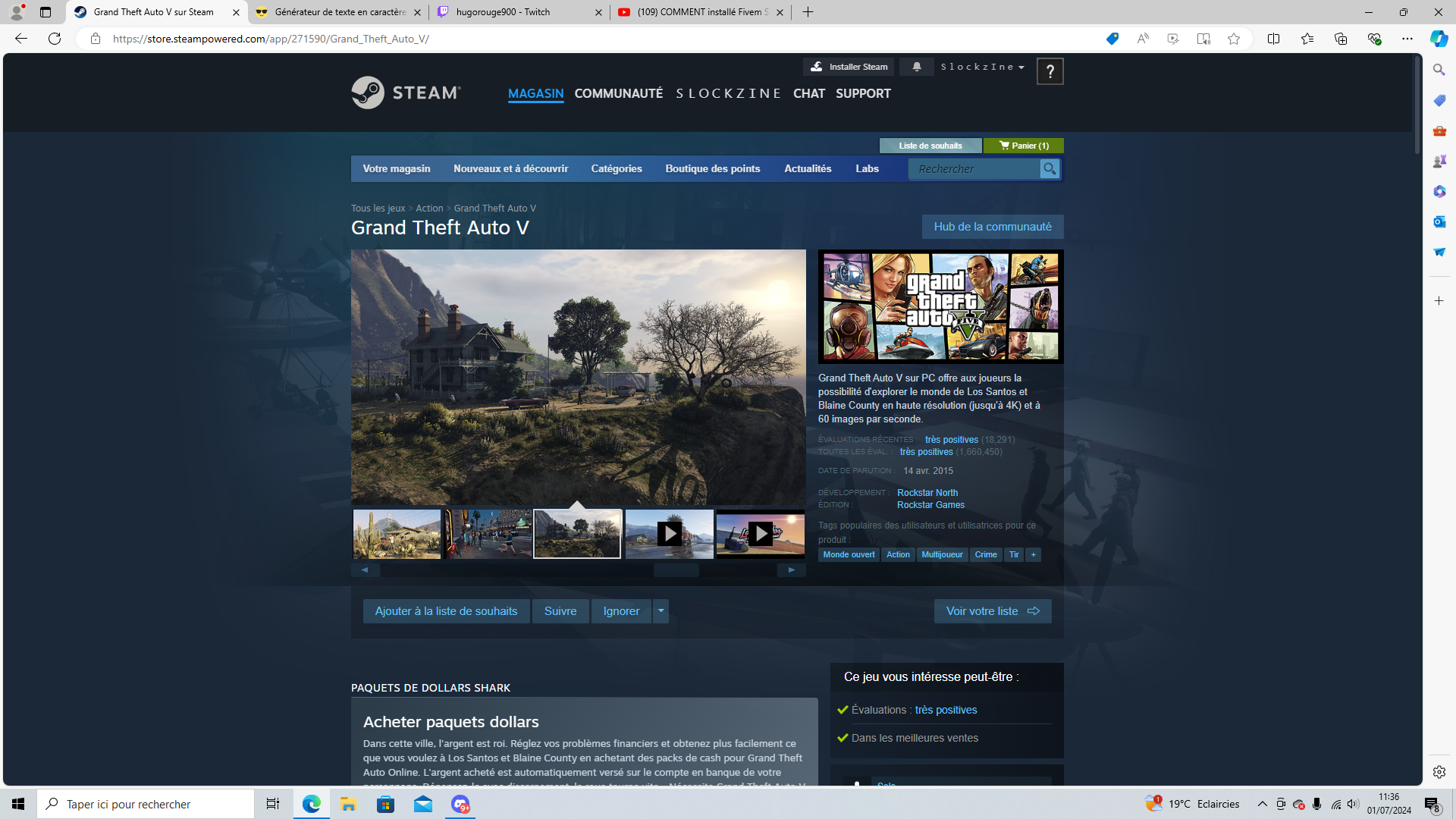Refresh the Steam store page

(x=55, y=39)
